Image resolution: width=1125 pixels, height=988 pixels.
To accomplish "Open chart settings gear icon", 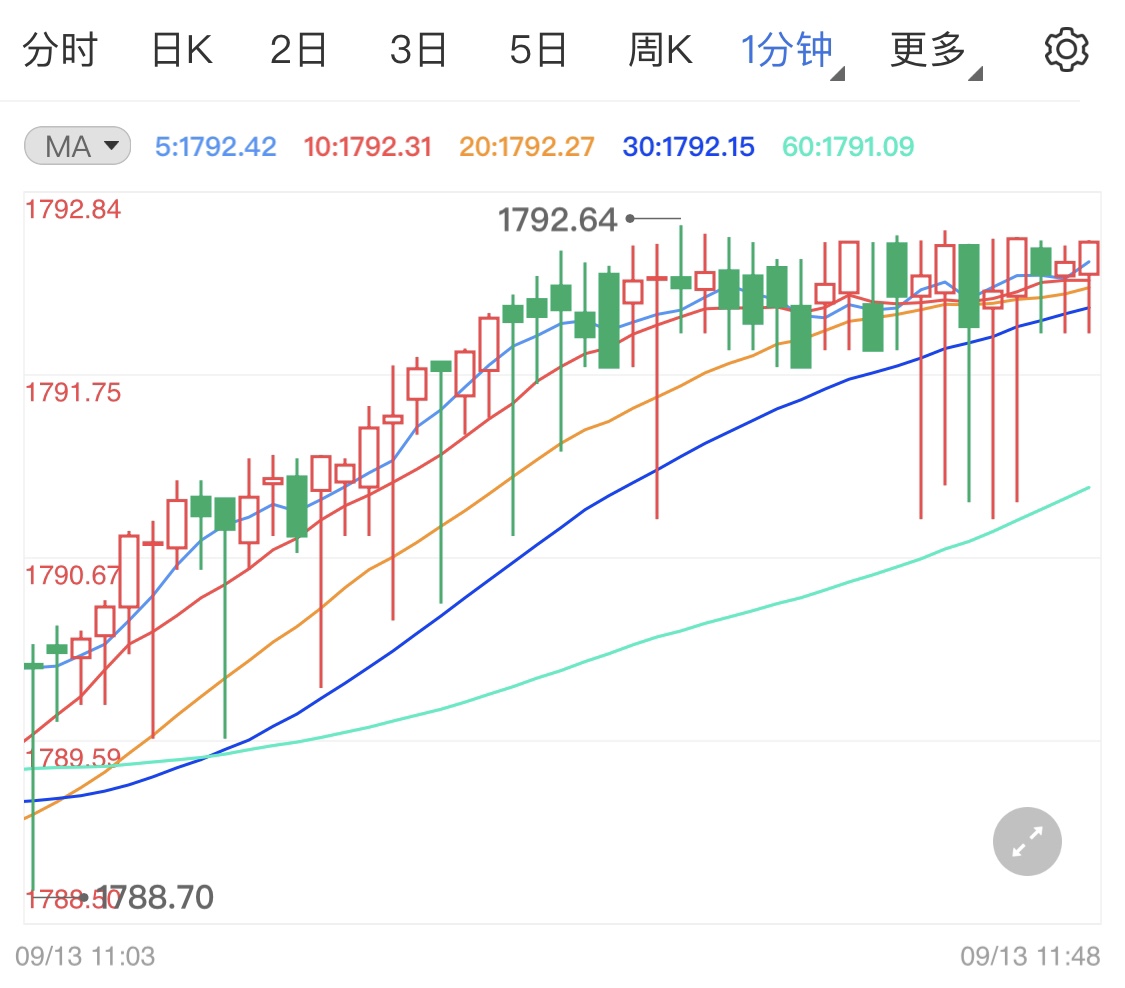I will (1066, 50).
